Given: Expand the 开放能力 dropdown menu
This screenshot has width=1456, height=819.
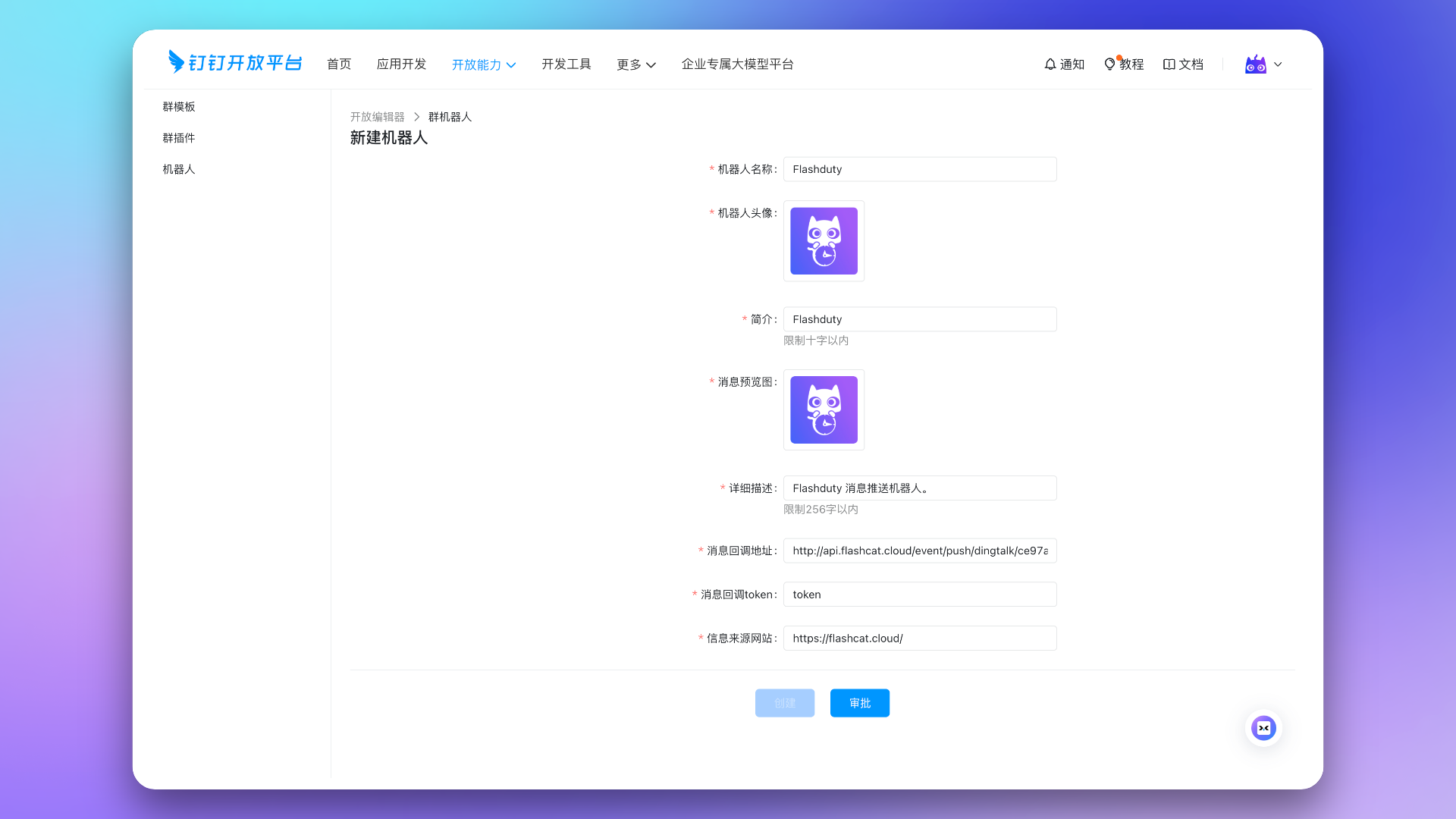Looking at the screenshot, I should [484, 64].
